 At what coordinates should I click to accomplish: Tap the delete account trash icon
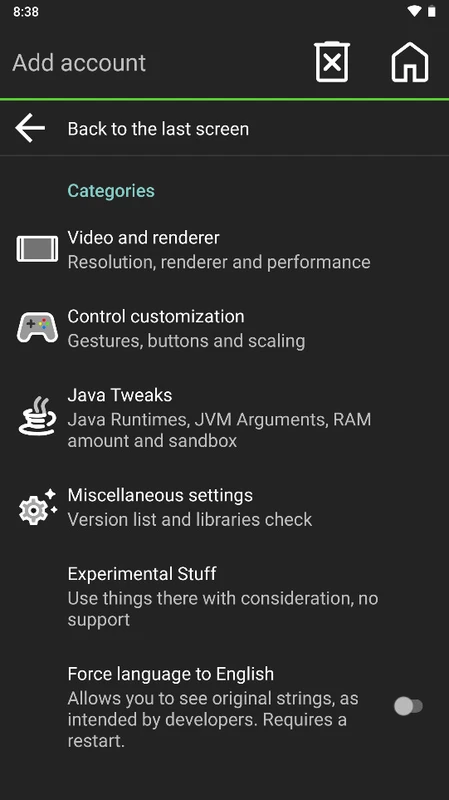tap(332, 62)
